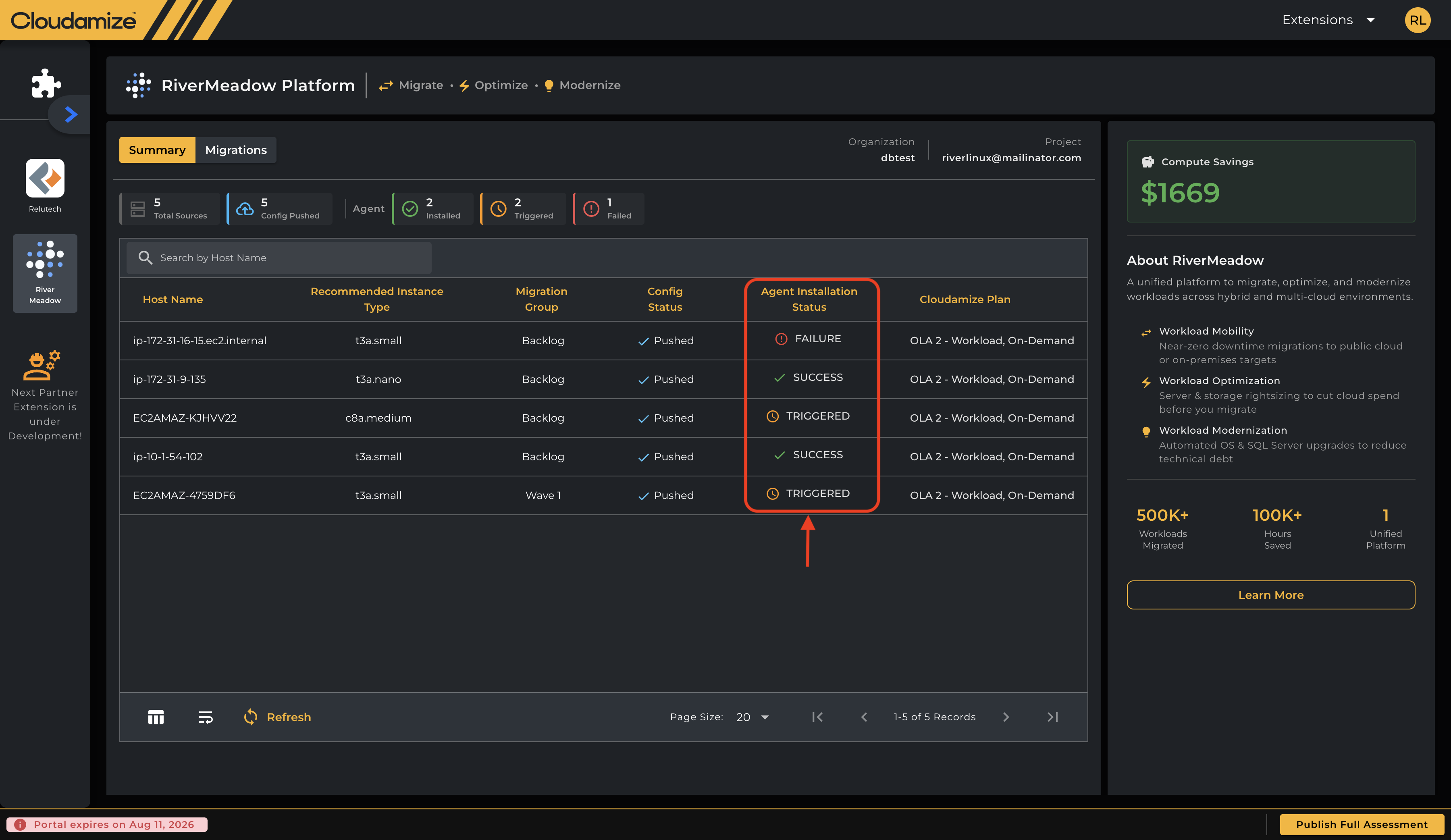Click the Workload Mobility arrows icon

1146,332
